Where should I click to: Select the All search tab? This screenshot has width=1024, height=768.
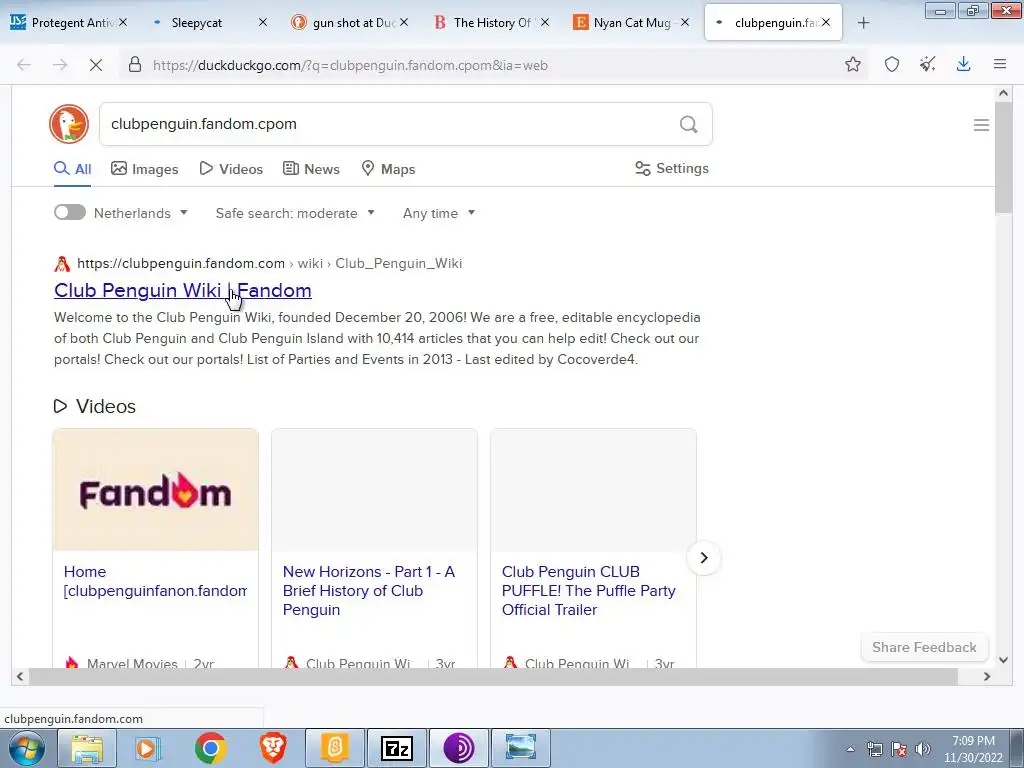(x=72, y=169)
